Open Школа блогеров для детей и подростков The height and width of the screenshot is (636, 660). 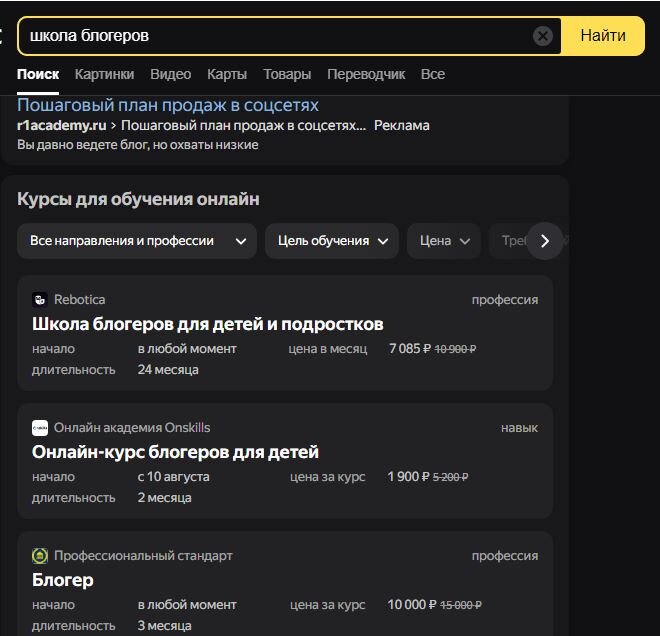[x=208, y=324]
